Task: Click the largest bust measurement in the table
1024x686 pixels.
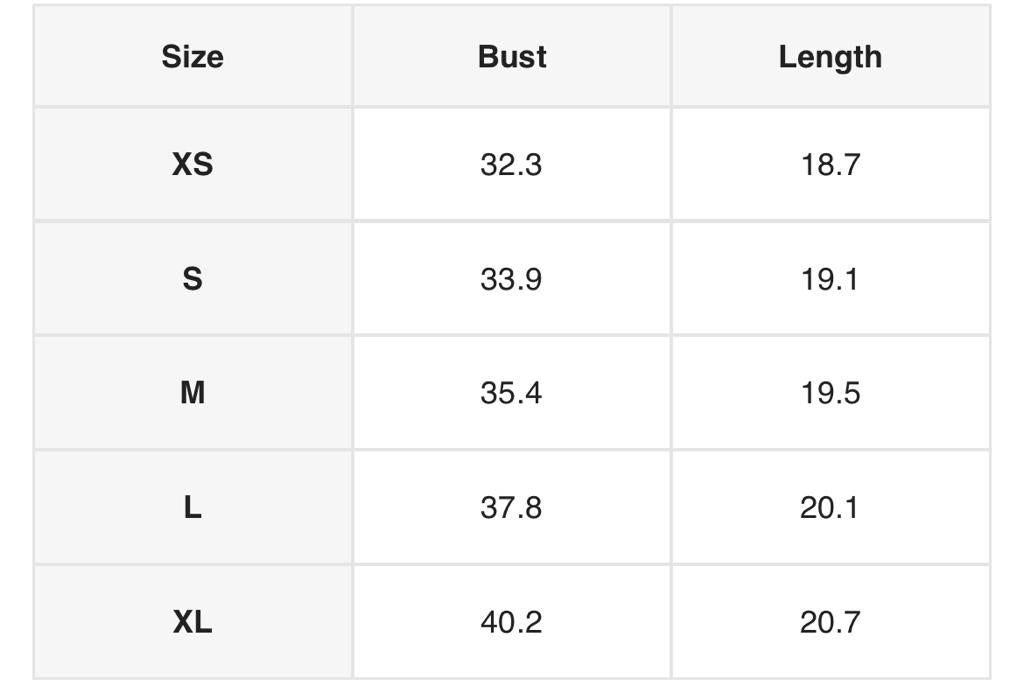Action: [x=511, y=622]
